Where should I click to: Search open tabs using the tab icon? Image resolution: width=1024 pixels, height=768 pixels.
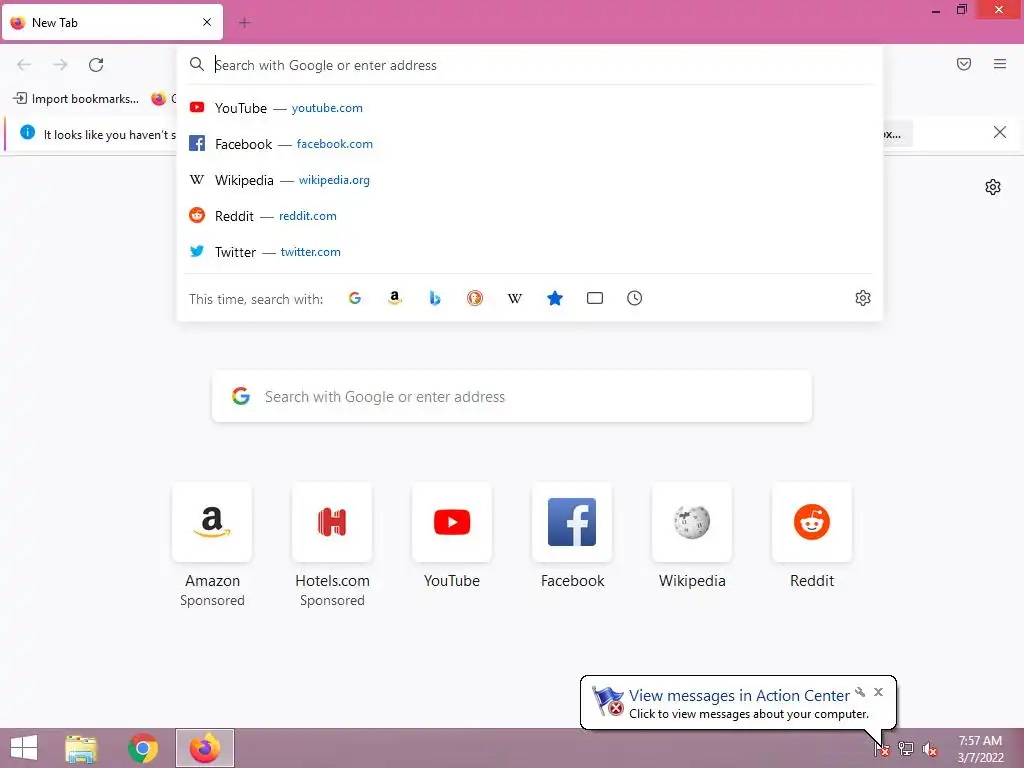595,298
